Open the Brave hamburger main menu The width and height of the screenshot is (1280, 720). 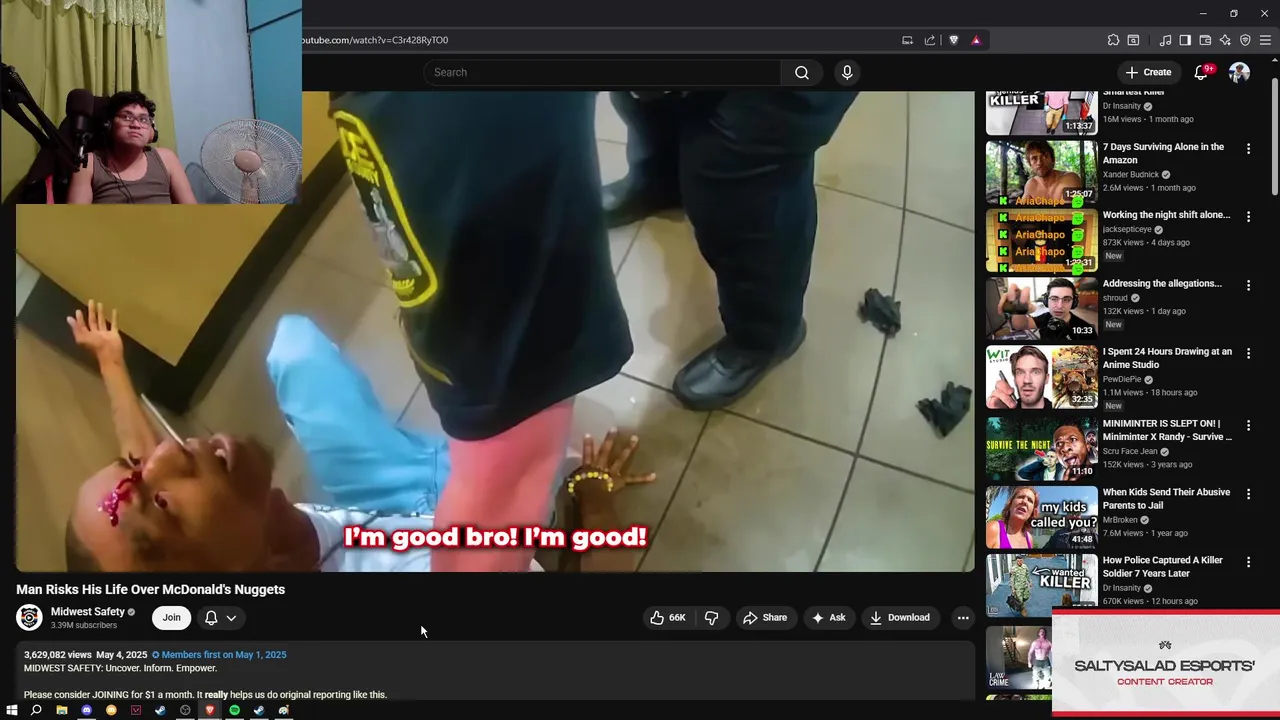1265,40
